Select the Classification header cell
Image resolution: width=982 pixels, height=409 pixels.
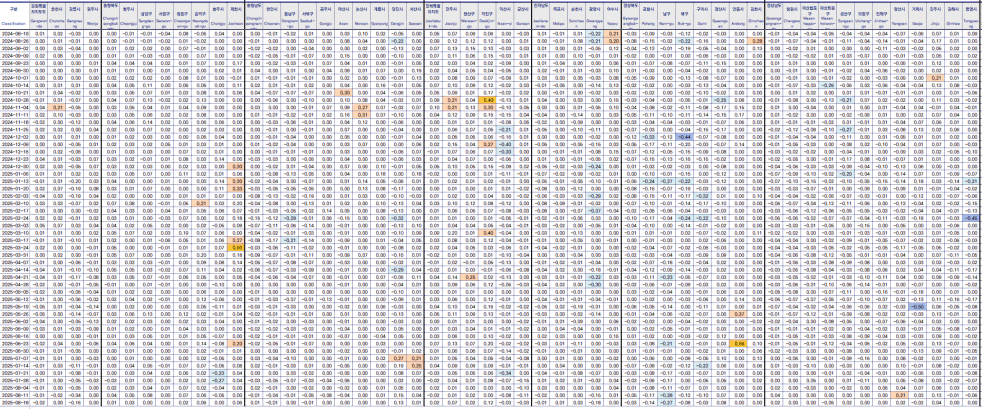coord(14,16)
